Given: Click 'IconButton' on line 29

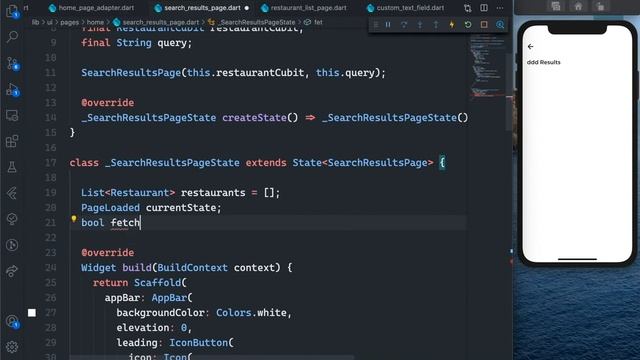Looking at the screenshot, I should click(x=199, y=342).
